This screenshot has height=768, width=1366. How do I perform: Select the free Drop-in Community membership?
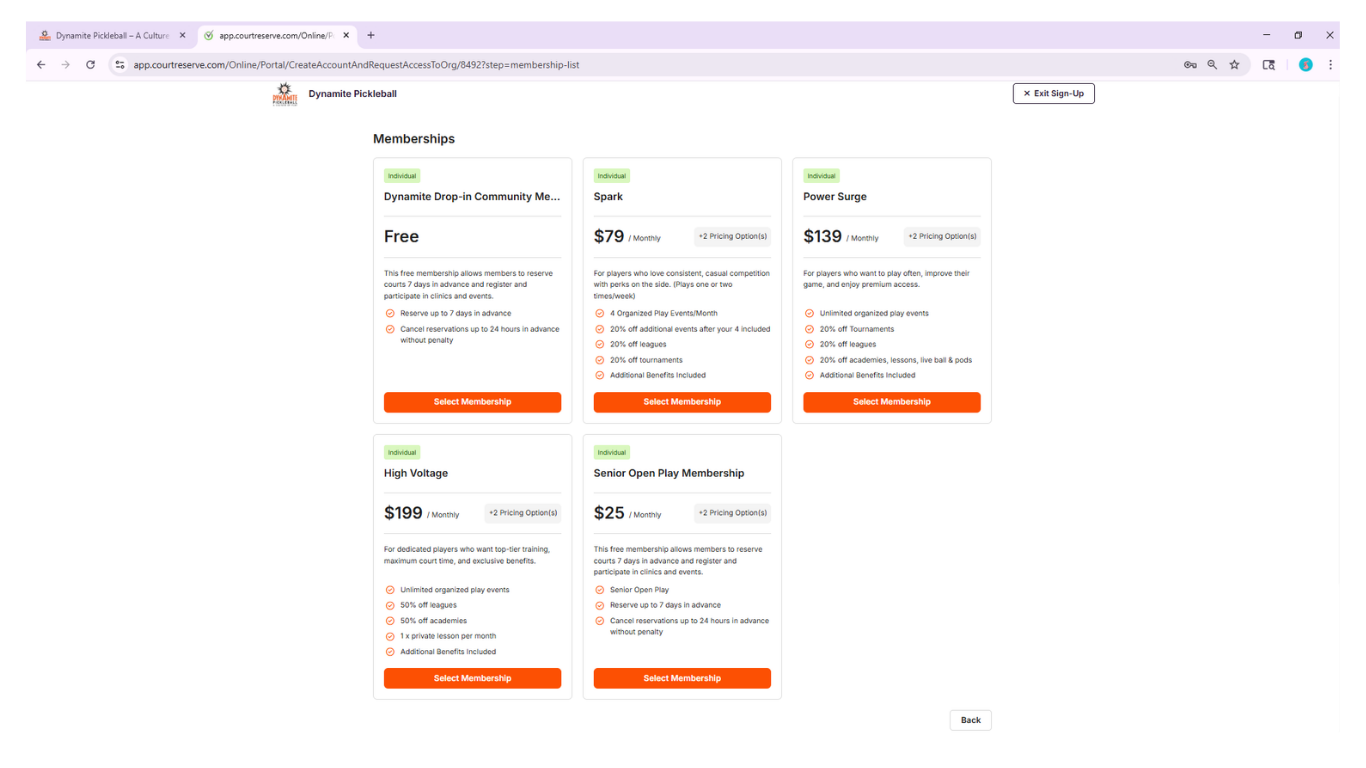(472, 402)
